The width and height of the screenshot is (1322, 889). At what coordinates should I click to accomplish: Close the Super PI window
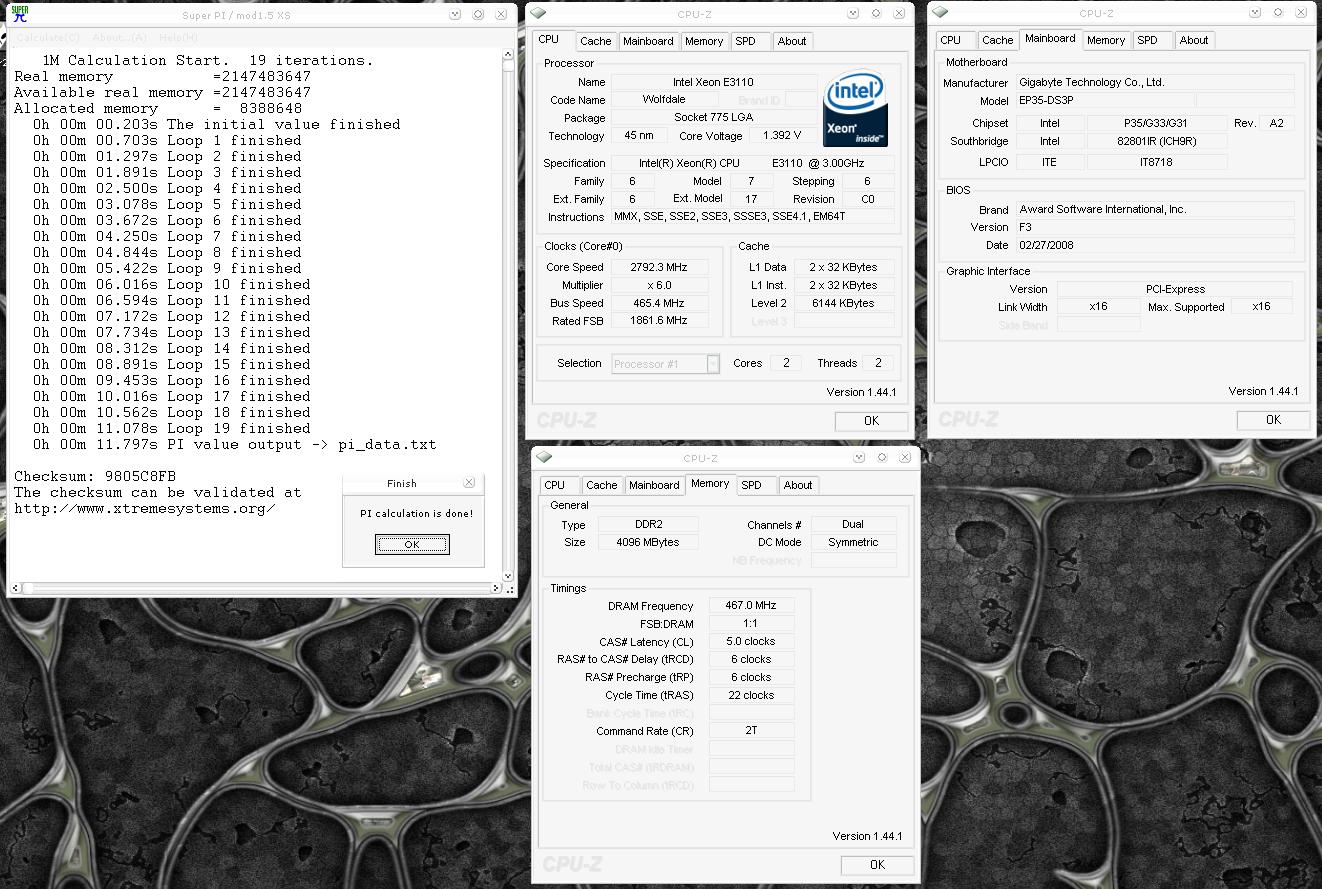pyautogui.click(x=500, y=14)
